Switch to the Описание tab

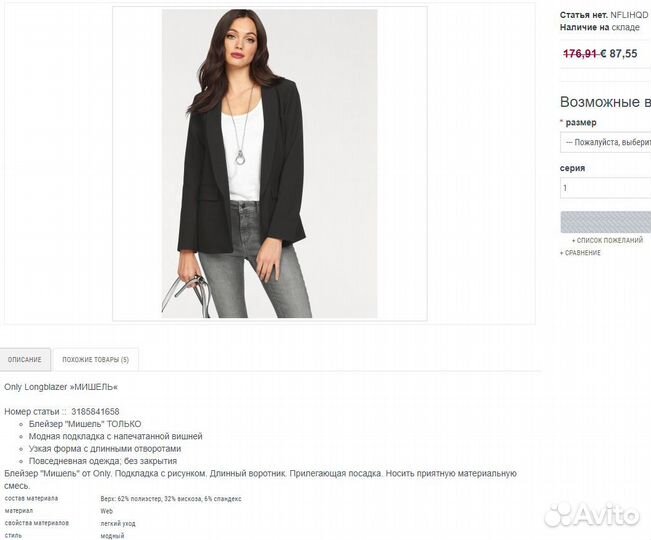pyautogui.click(x=25, y=359)
